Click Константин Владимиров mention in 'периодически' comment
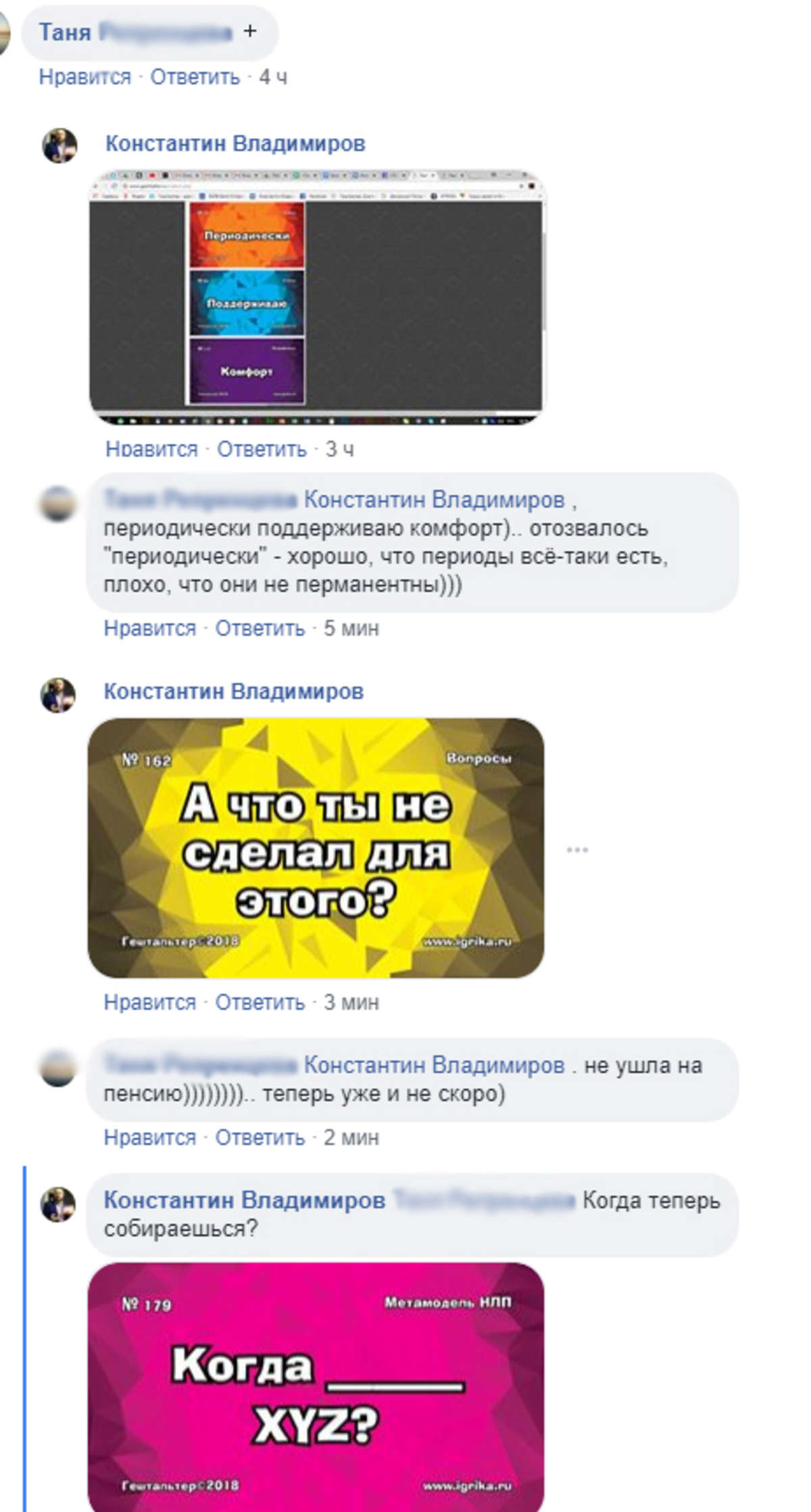811x1512 pixels. tap(434, 500)
